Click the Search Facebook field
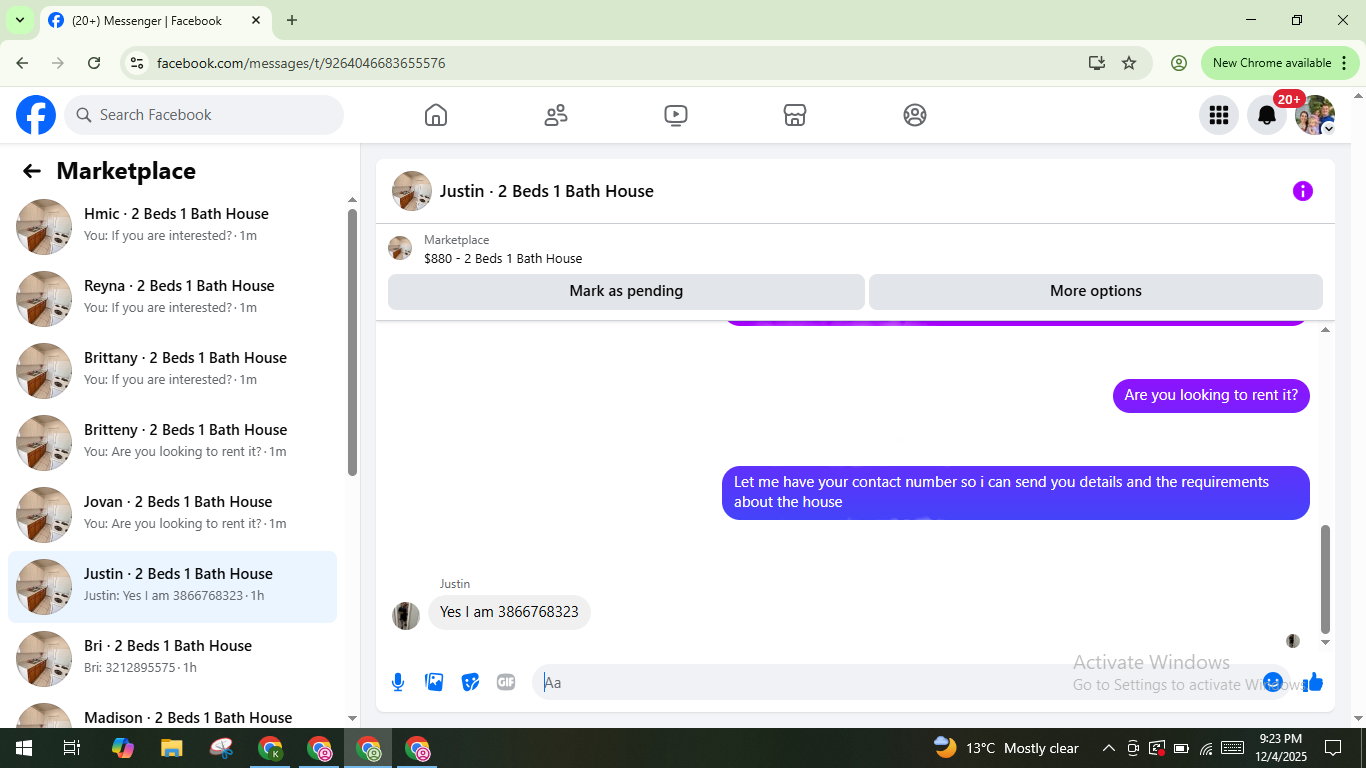This screenshot has height=768, width=1366. click(204, 115)
